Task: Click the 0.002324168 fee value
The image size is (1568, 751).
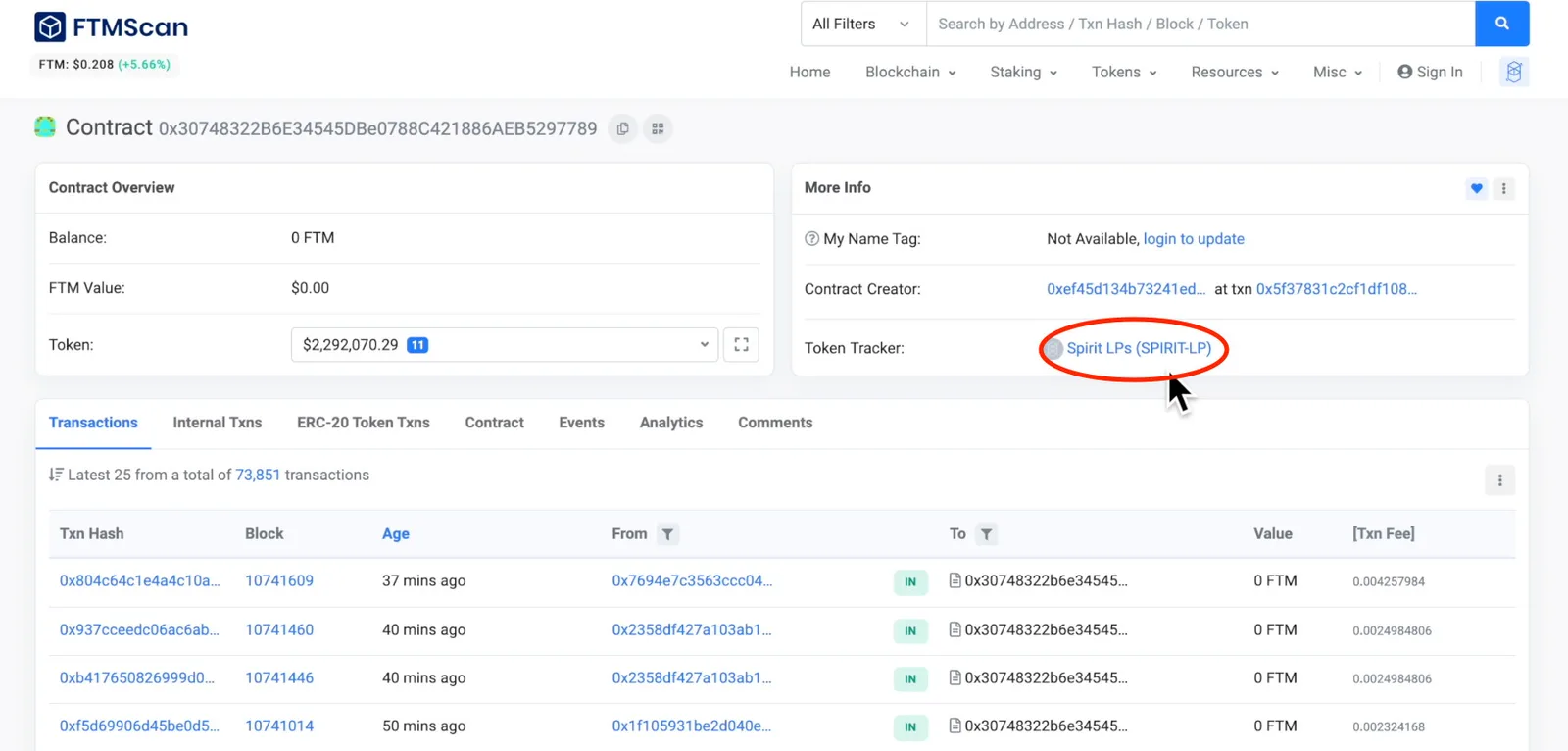Action: (x=1389, y=726)
